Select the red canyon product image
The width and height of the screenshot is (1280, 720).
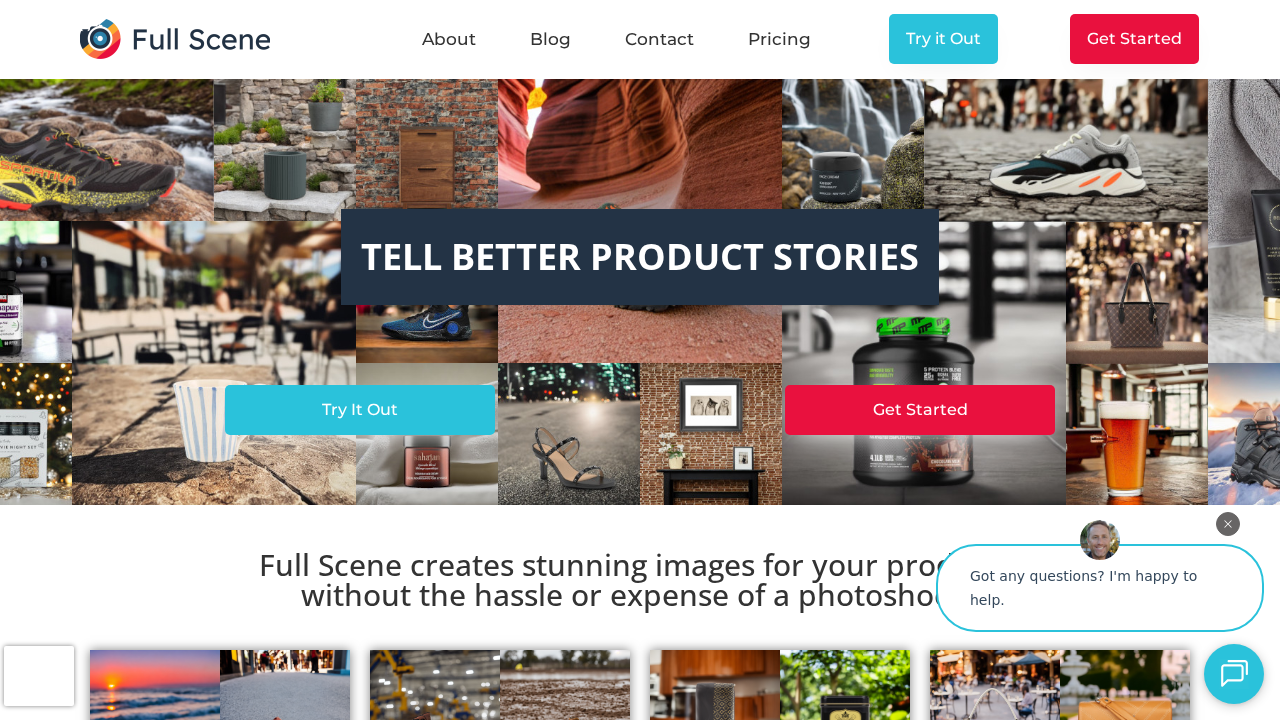coord(640,144)
